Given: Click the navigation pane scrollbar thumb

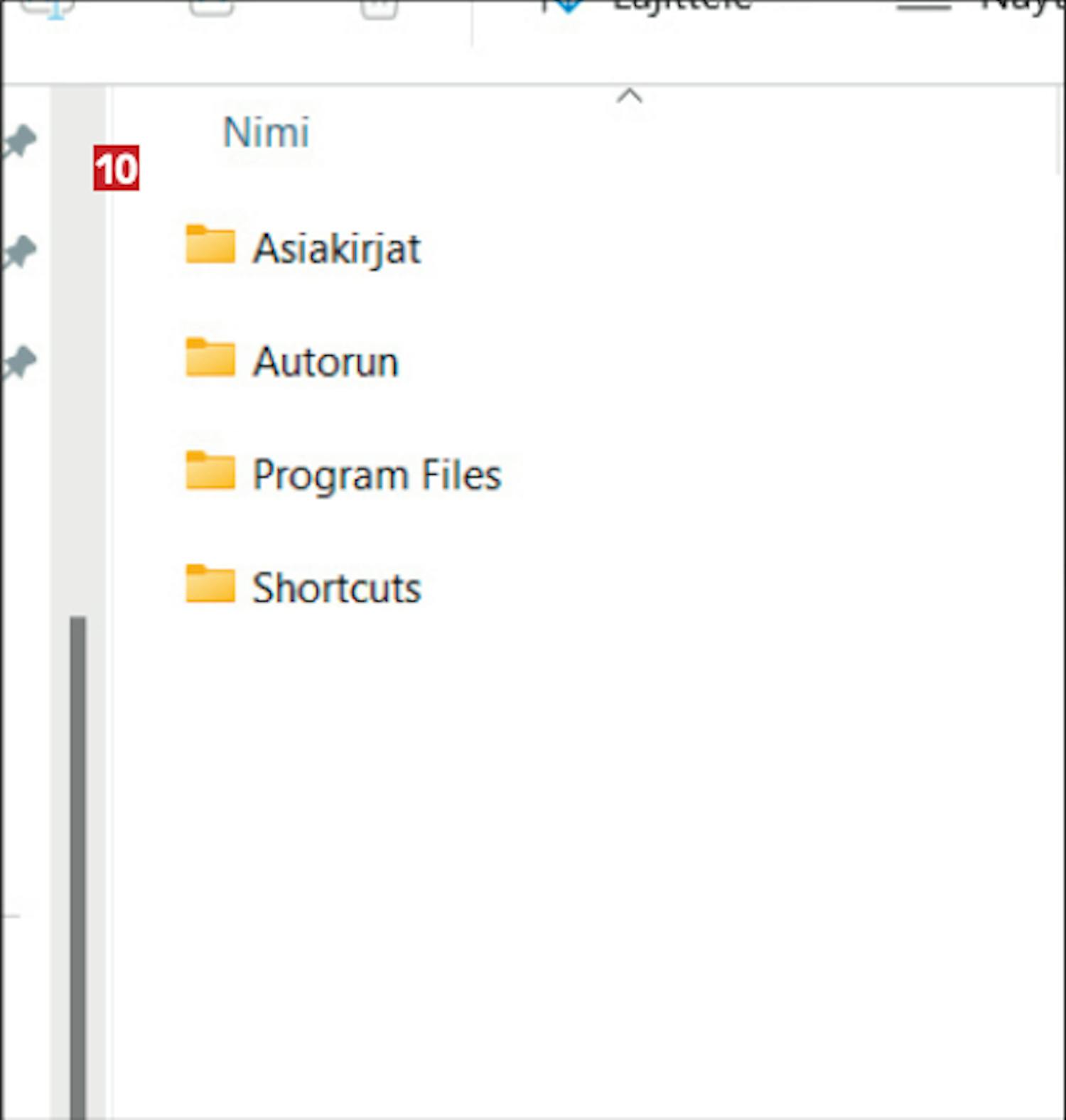Looking at the screenshot, I should tap(78, 853).
